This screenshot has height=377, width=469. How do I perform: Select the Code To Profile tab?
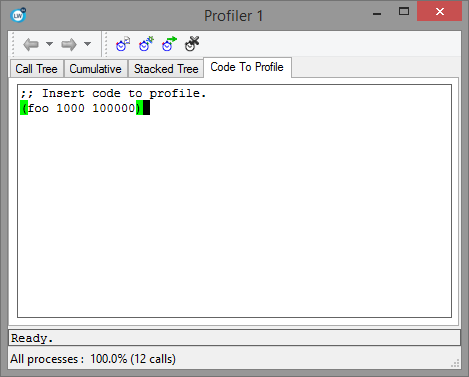click(x=247, y=67)
